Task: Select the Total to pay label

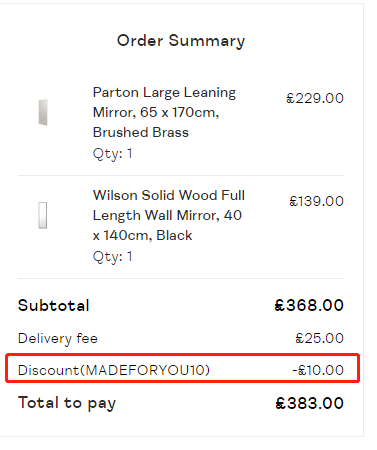Action: coord(67,403)
